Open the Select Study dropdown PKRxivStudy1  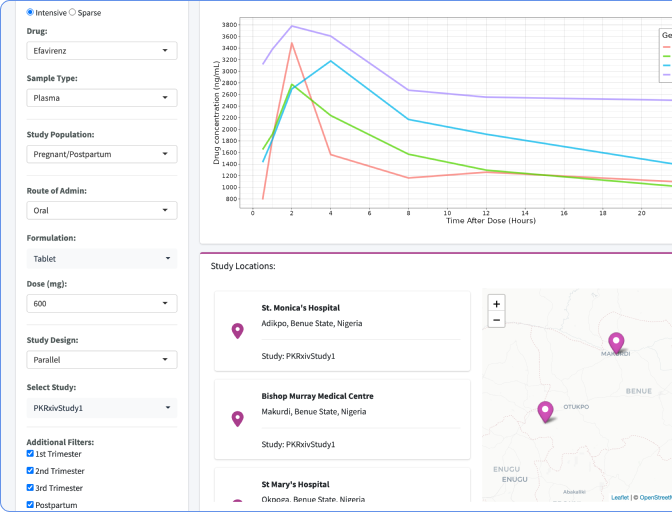click(x=102, y=408)
